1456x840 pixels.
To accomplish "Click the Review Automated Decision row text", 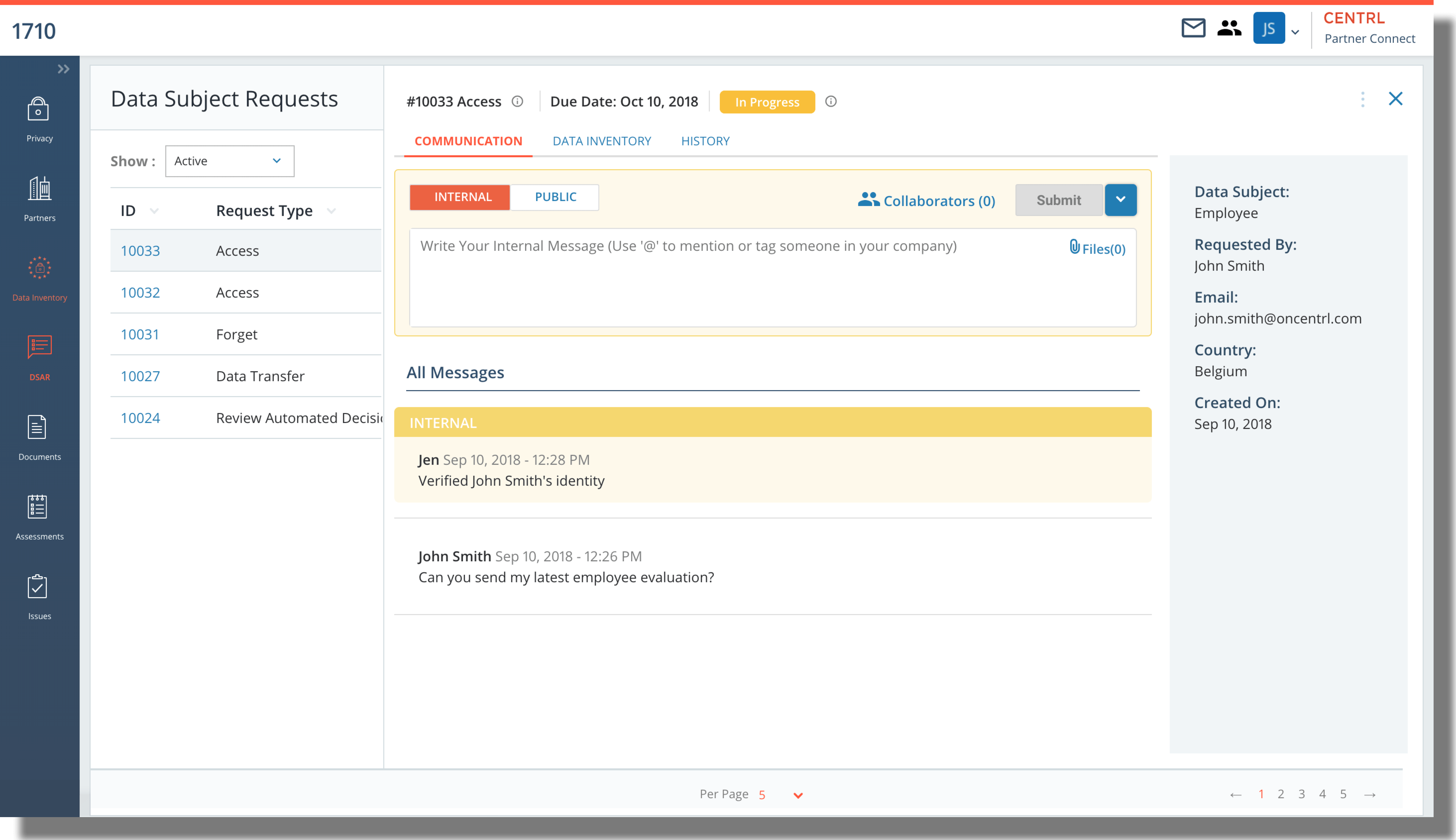I will 299,418.
